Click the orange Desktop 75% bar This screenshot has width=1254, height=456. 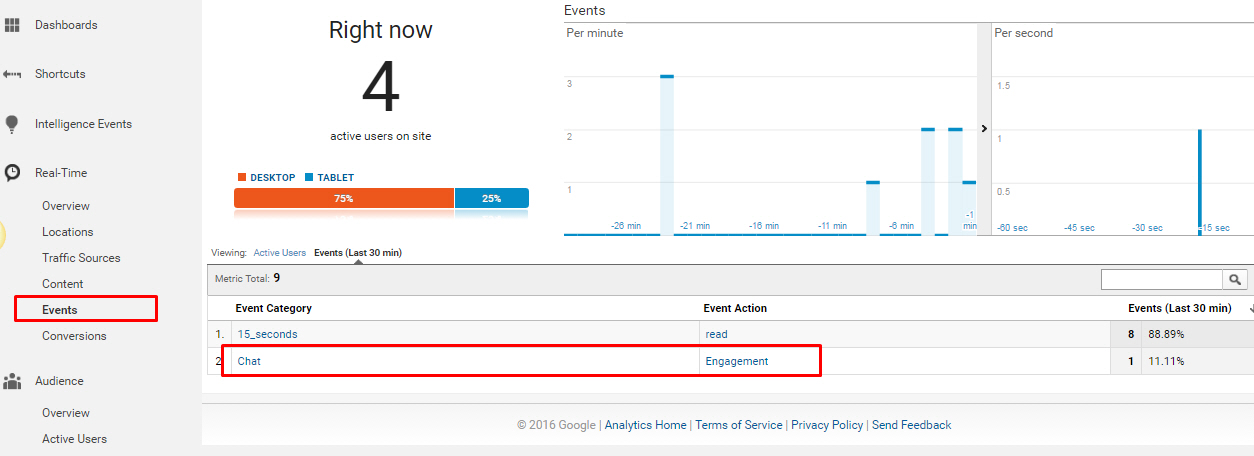(x=343, y=198)
